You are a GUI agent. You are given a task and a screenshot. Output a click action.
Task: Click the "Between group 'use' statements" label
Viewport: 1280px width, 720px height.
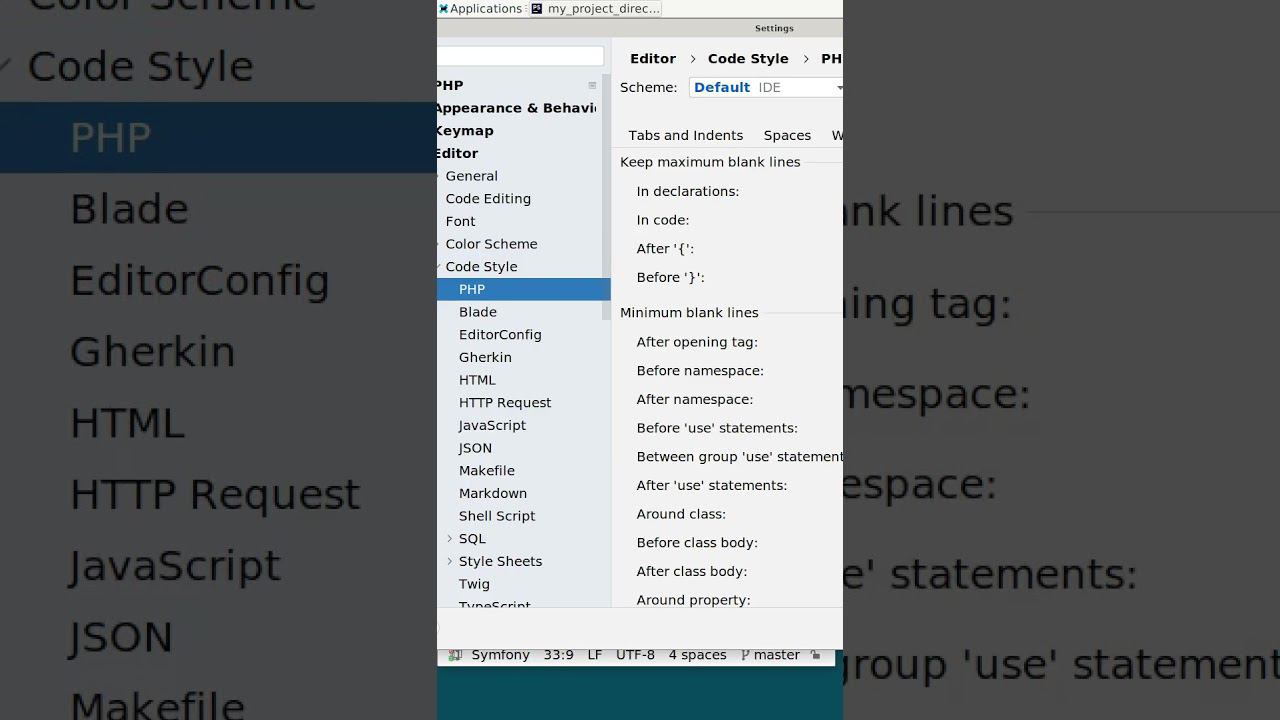click(x=739, y=457)
